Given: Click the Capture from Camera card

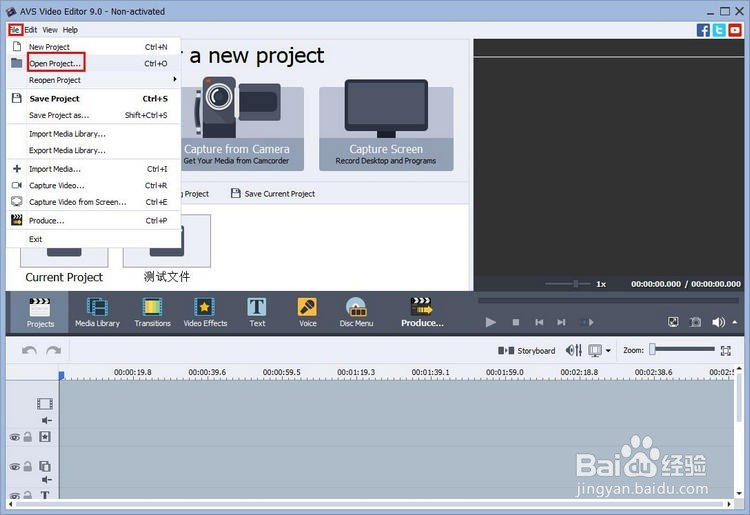Looking at the screenshot, I should 242,125.
